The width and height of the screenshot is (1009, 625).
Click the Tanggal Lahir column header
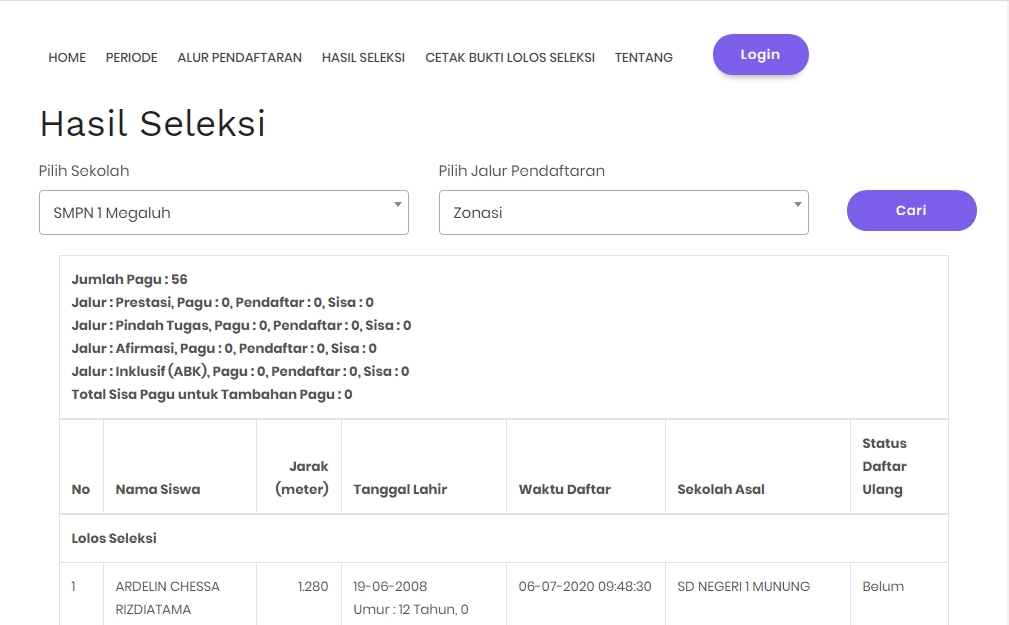click(400, 489)
